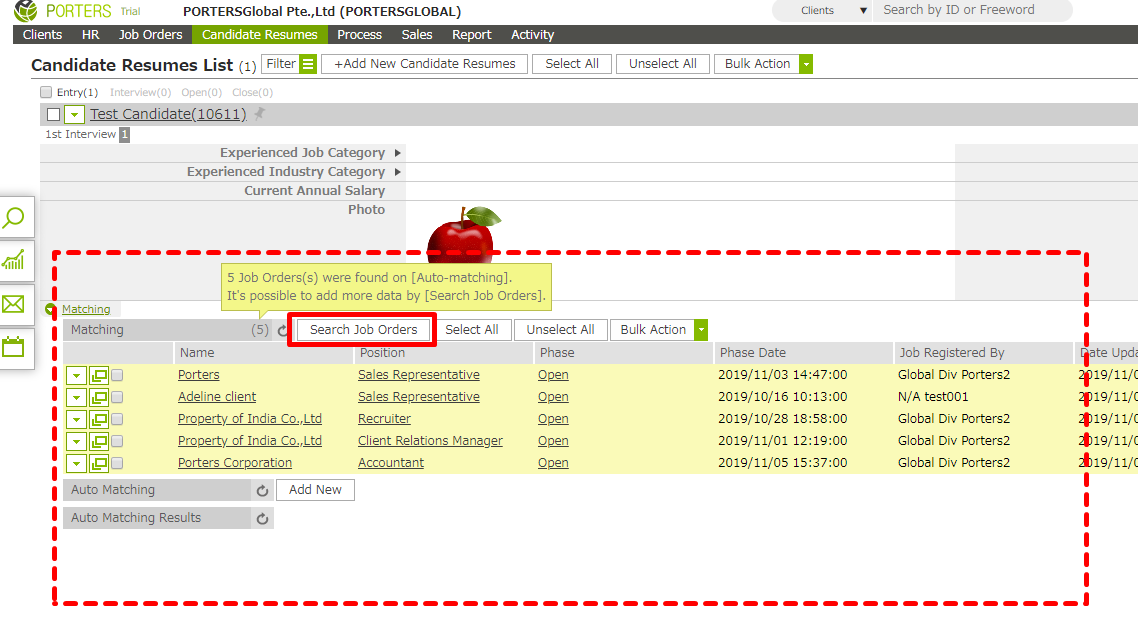This screenshot has width=1138, height=626.
Task: Open the Activity menu
Action: [x=532, y=35]
